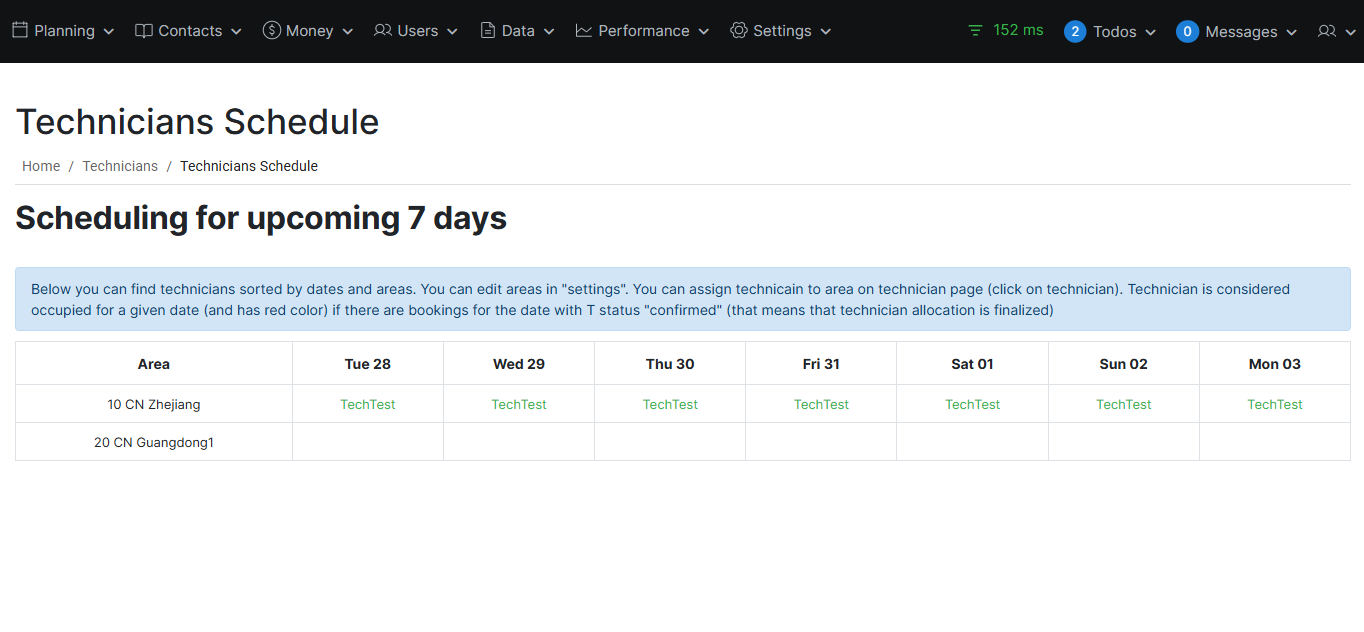1364x632 pixels.
Task: Click the people icon beside Users
Action: pyautogui.click(x=383, y=31)
